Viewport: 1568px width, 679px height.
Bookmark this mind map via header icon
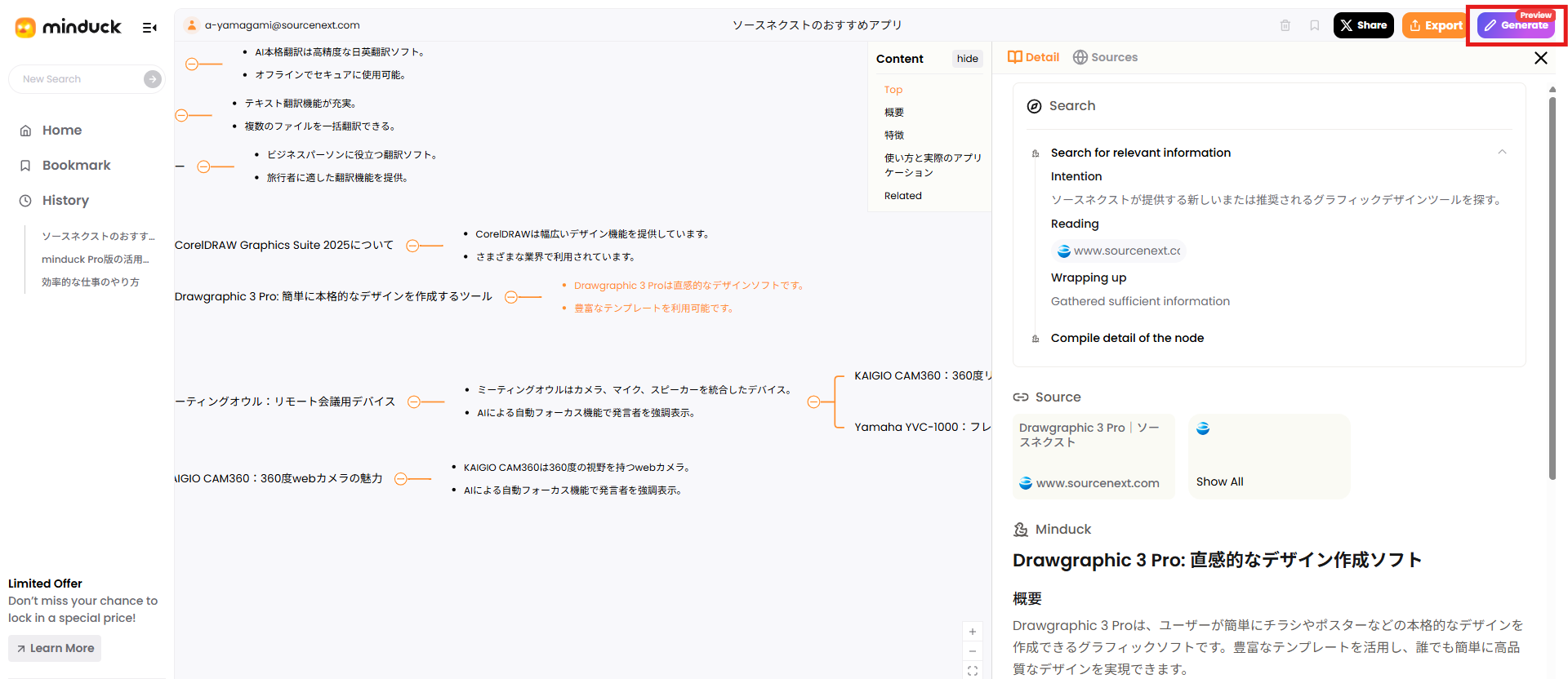click(x=1314, y=25)
